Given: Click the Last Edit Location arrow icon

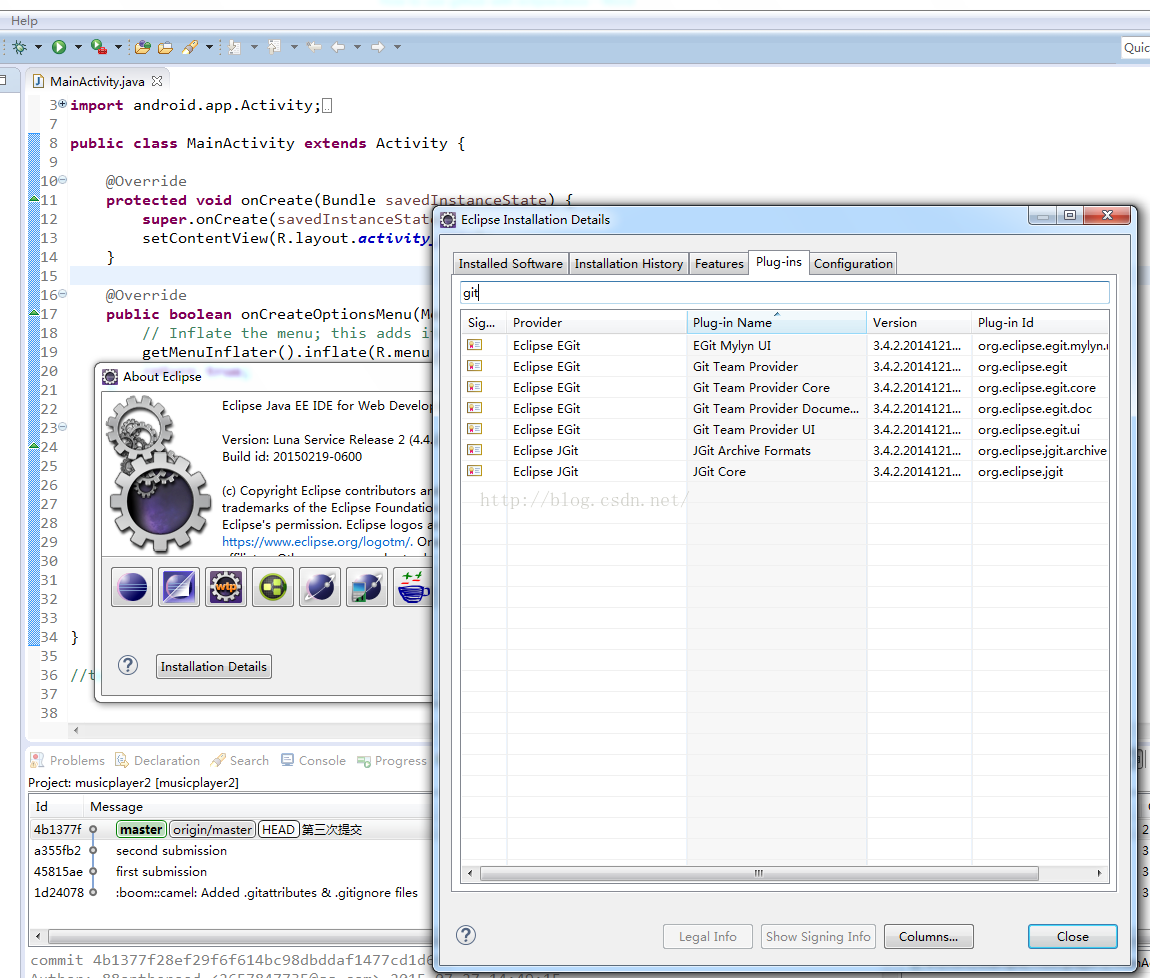Looking at the screenshot, I should click(314, 48).
